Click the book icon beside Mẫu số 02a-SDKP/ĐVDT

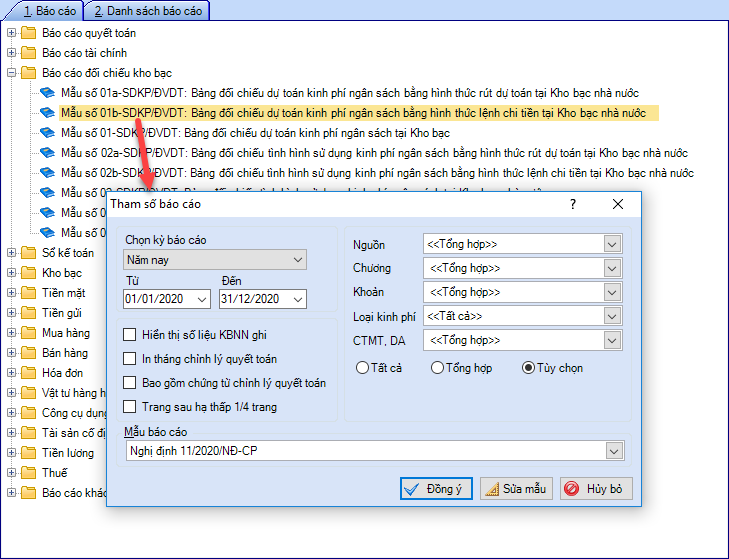tap(48, 153)
